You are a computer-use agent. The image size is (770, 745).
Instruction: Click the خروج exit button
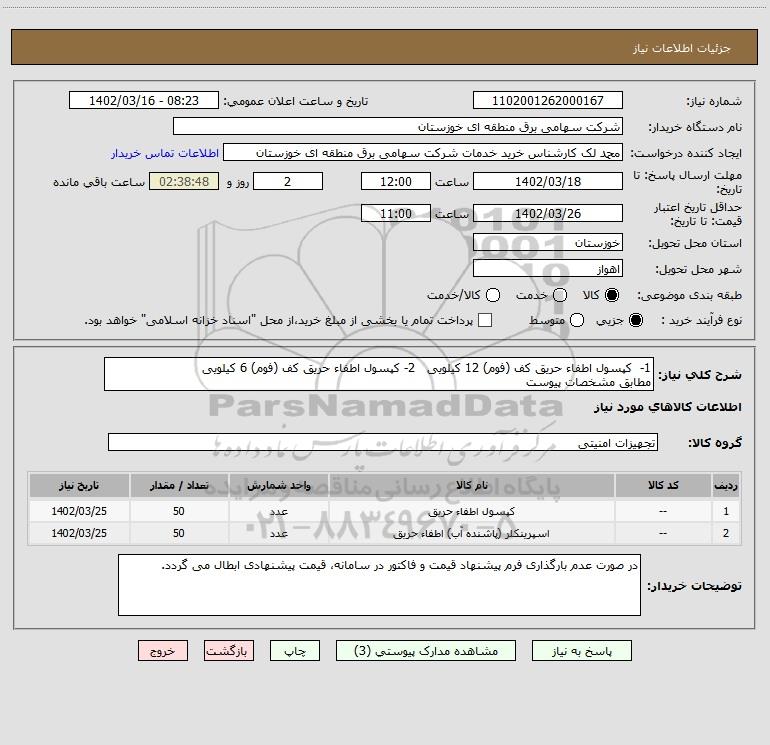pyautogui.click(x=163, y=650)
